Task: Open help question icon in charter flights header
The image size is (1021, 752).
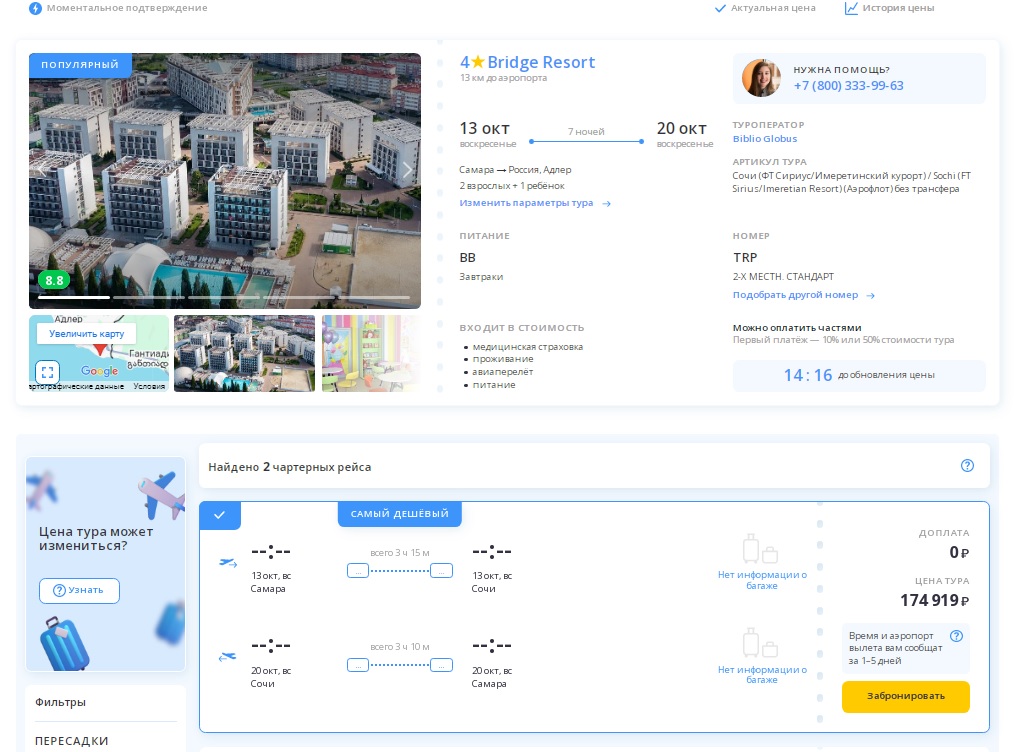Action: point(968,466)
